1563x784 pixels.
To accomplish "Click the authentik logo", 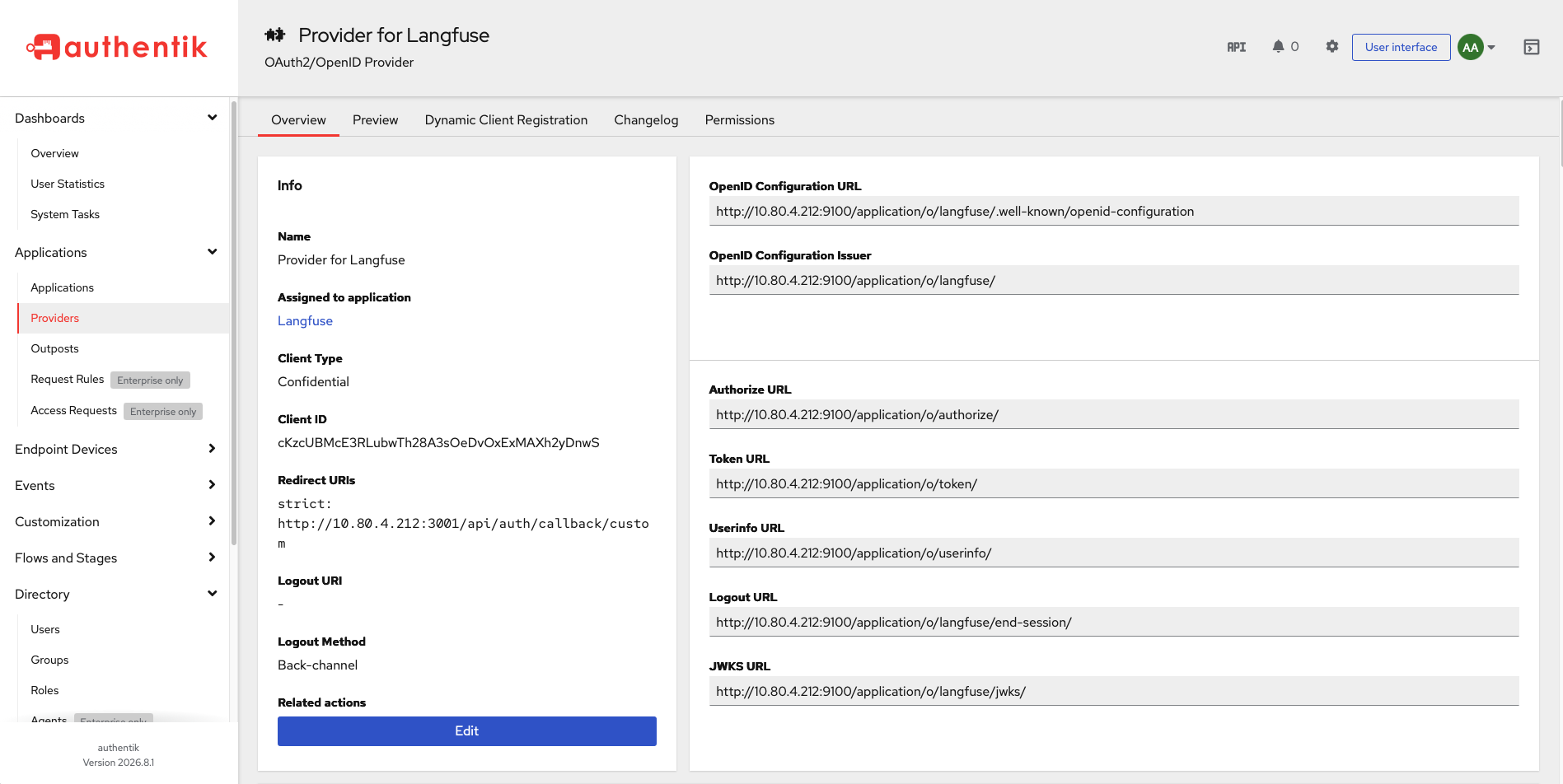I will click(117, 47).
